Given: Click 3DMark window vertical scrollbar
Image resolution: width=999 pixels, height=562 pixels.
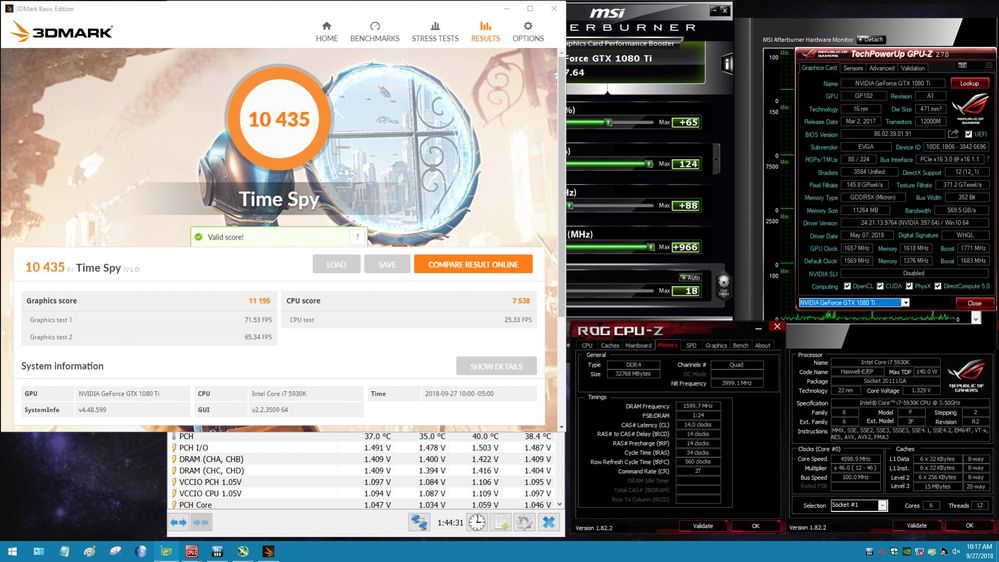Looking at the screenshot, I should click(x=561, y=185).
